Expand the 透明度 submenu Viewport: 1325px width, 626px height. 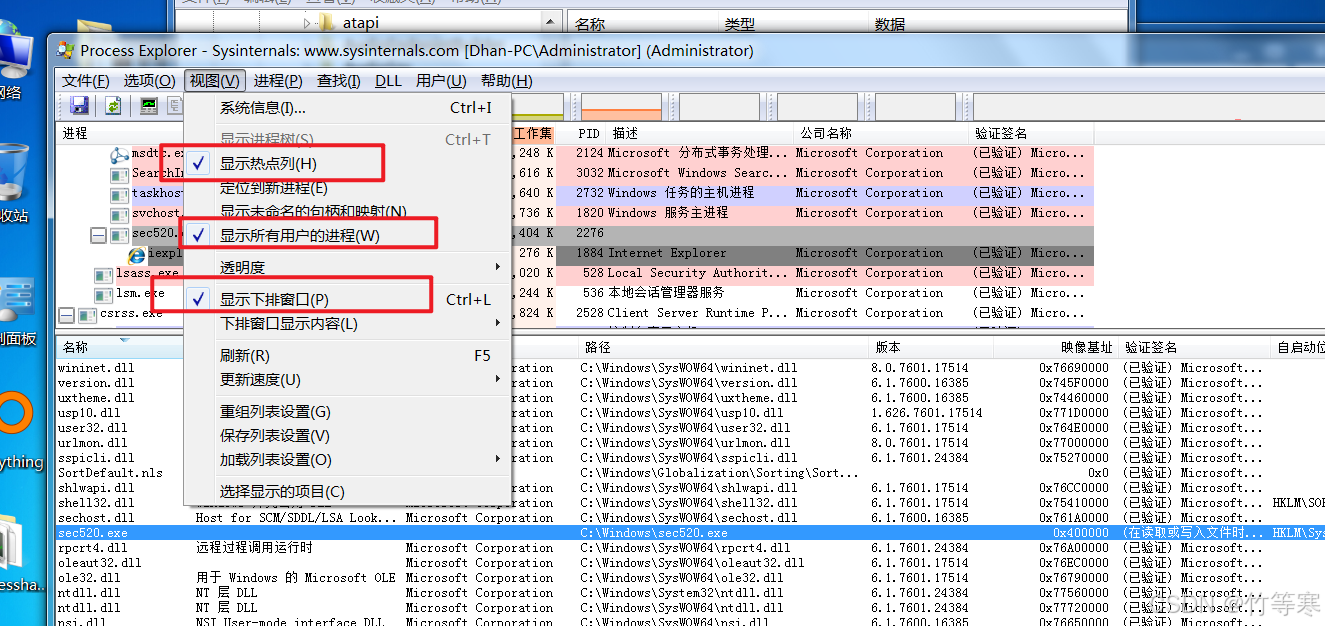348,267
